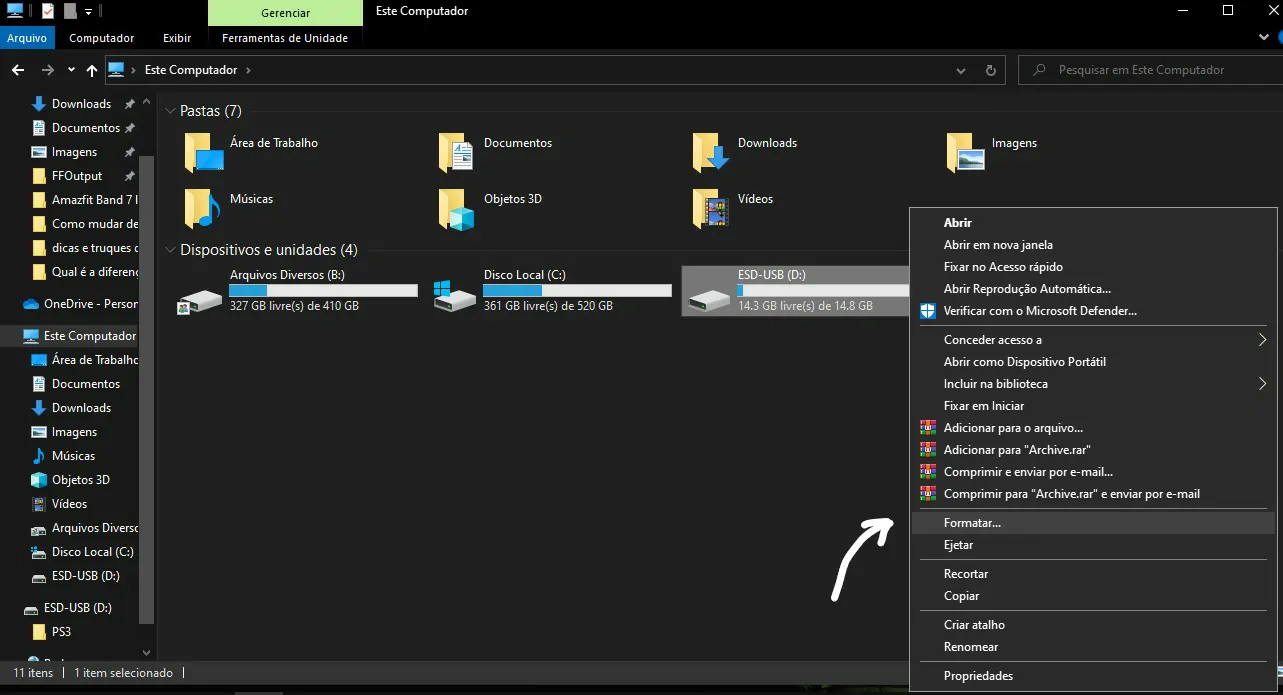Image resolution: width=1283 pixels, height=695 pixels.
Task: Switch to the Exibir ribbon tab
Action: [x=177, y=38]
